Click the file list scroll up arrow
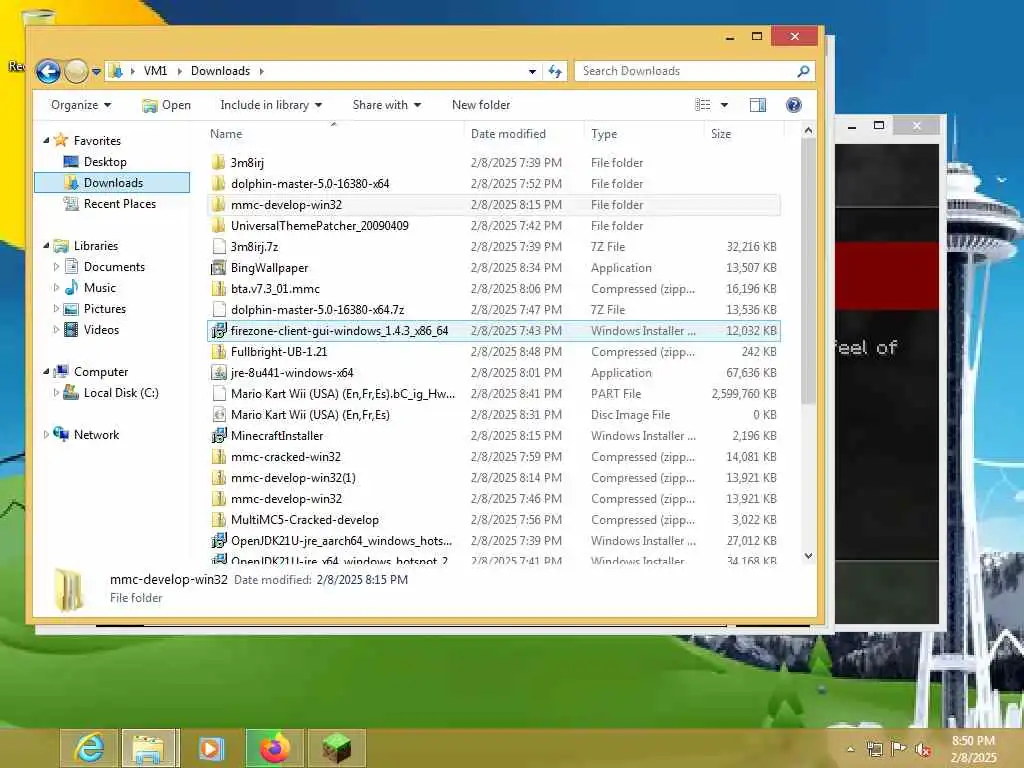The width and height of the screenshot is (1024, 768). [x=808, y=131]
